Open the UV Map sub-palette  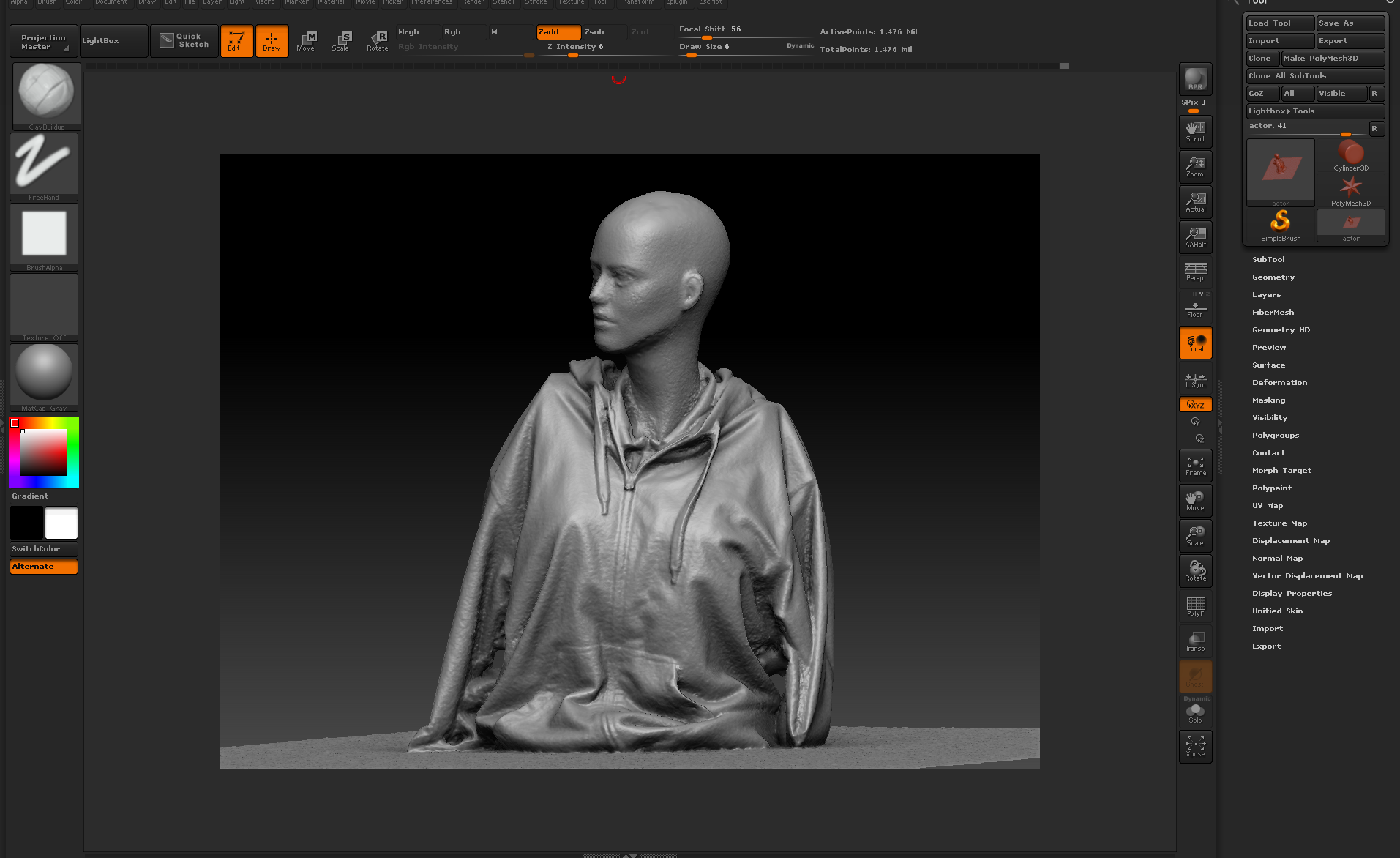(x=1268, y=506)
